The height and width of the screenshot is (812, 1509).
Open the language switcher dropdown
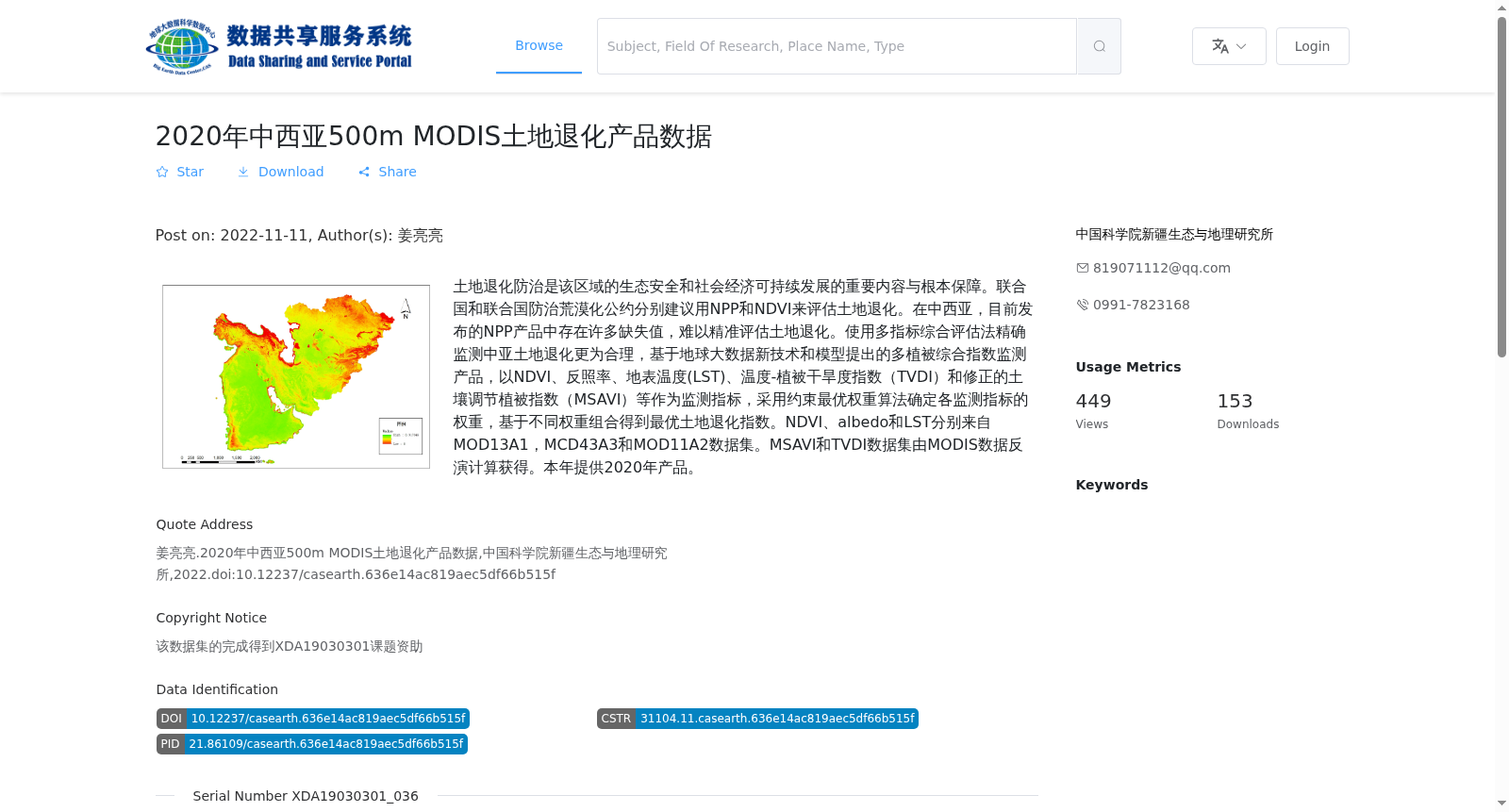(x=1229, y=46)
